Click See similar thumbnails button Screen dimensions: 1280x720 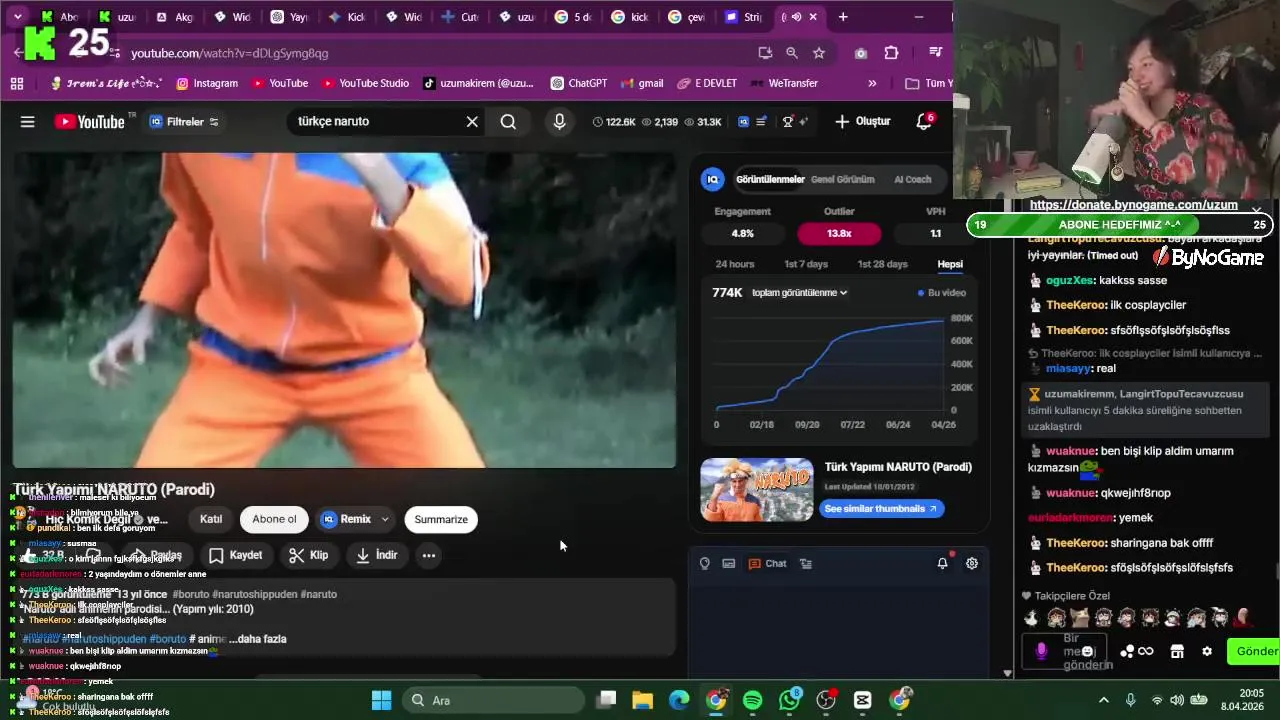880,508
